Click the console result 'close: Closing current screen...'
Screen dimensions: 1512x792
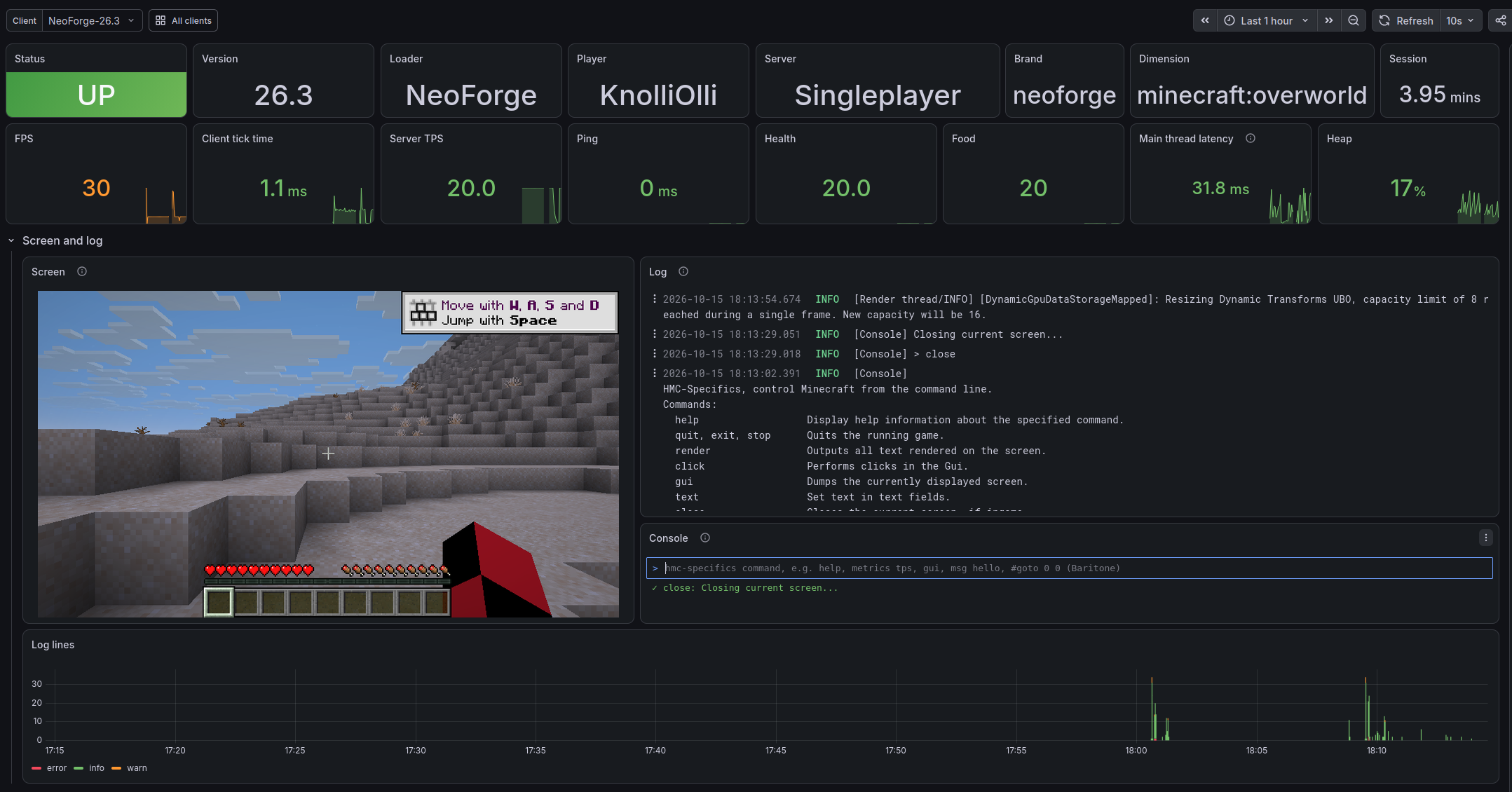(x=750, y=588)
